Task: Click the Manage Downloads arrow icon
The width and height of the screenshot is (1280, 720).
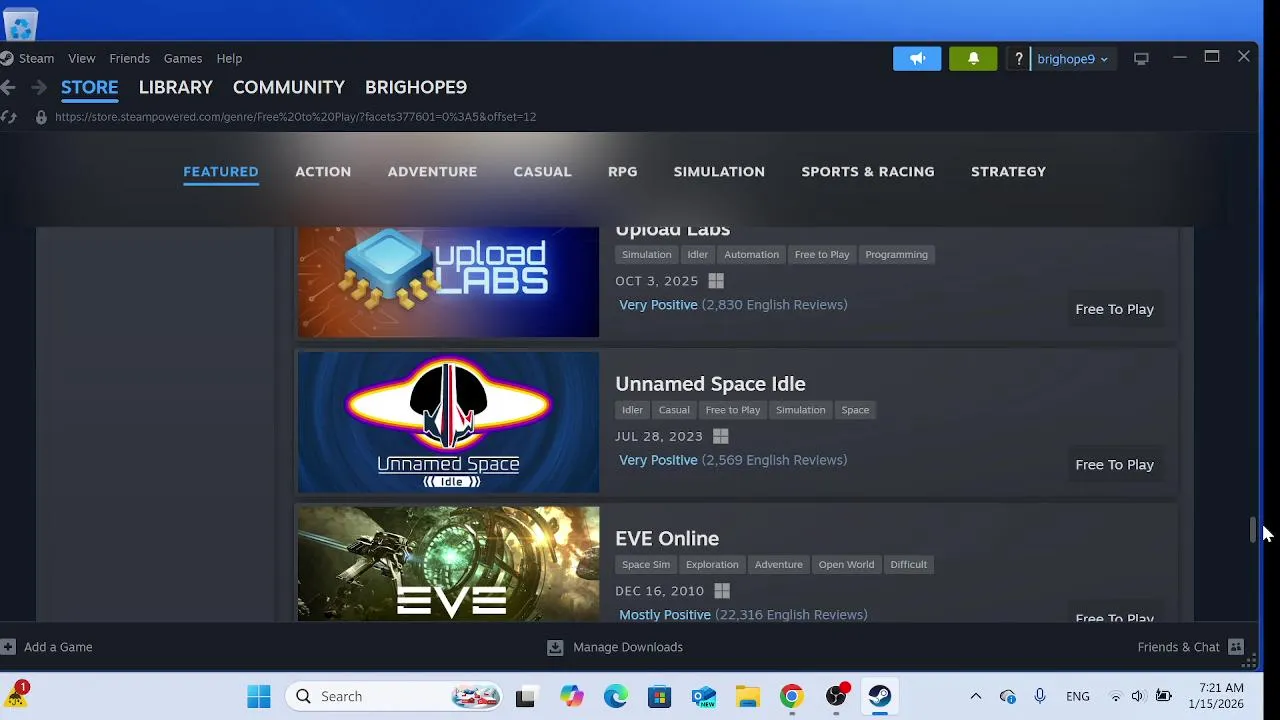Action: [x=555, y=647]
